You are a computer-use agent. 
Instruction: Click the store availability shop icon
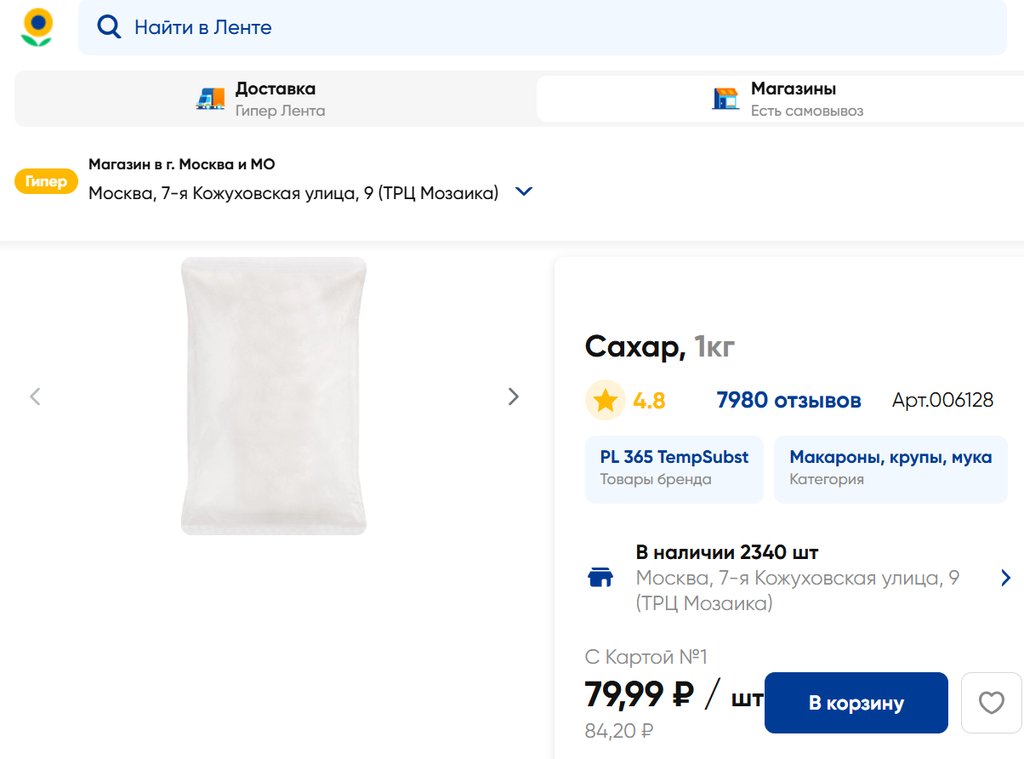600,577
